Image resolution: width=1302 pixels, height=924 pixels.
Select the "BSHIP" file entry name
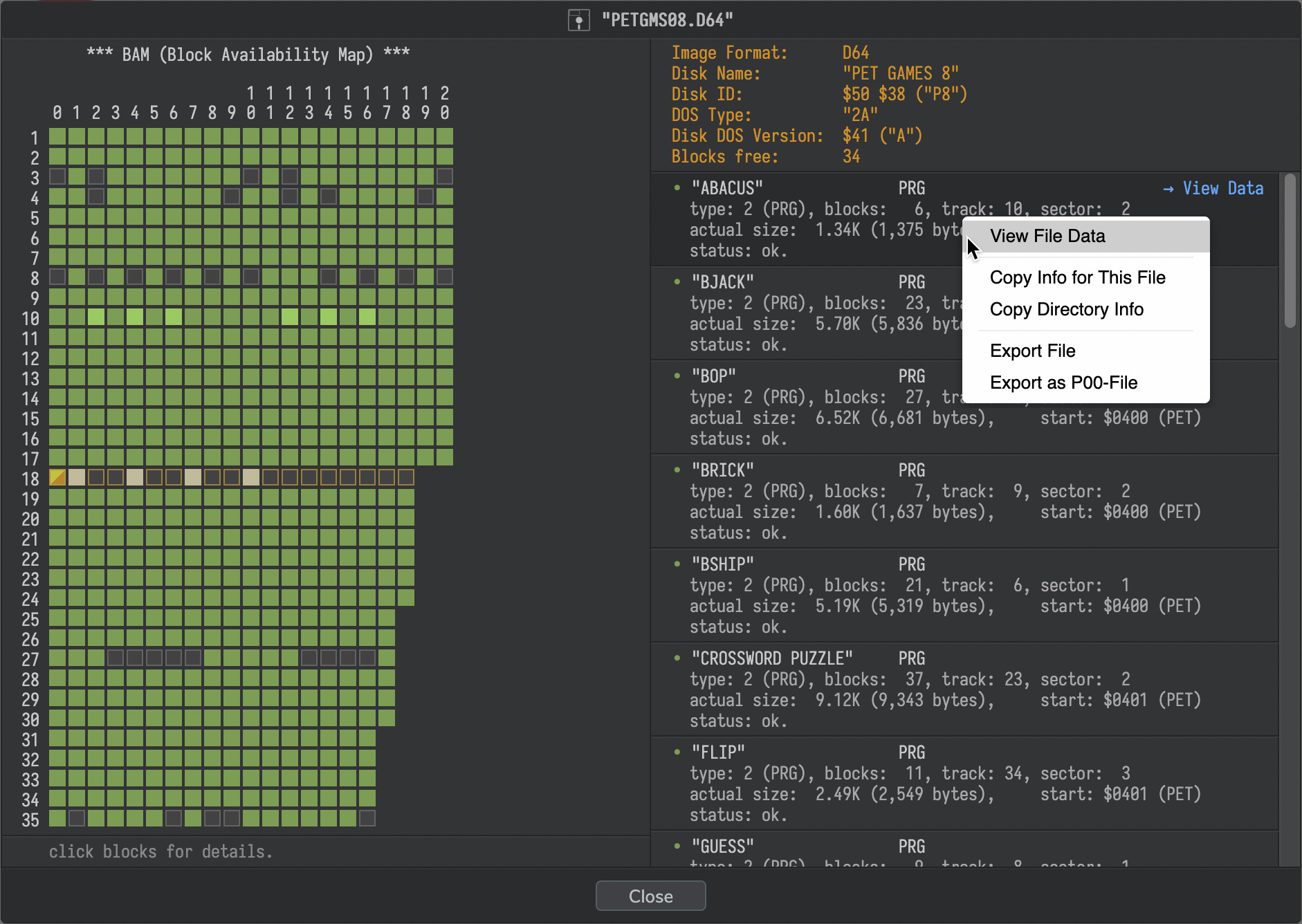pyautogui.click(x=723, y=565)
